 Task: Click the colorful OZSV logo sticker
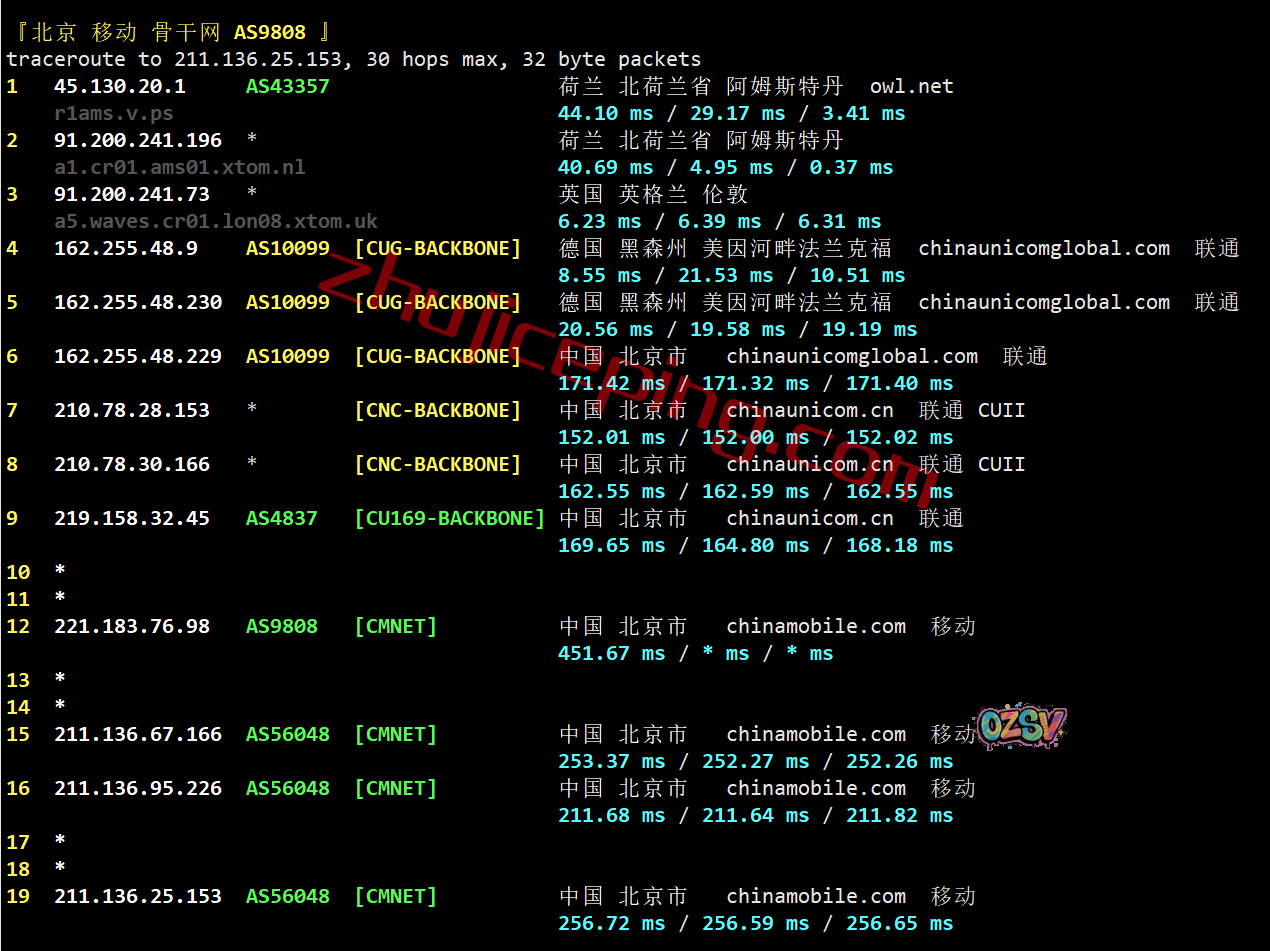pyautogui.click(x=1020, y=726)
